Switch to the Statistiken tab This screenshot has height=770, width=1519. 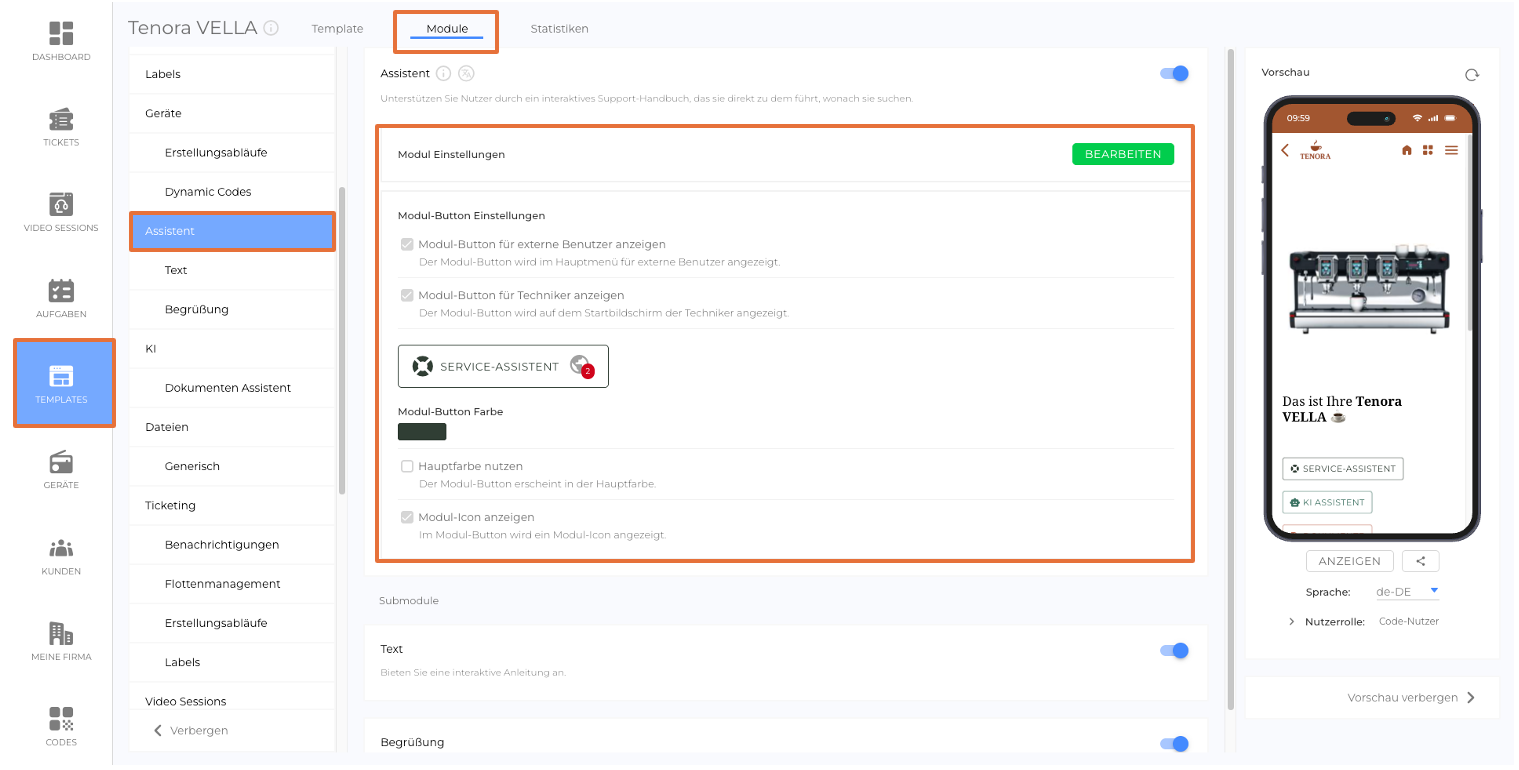[x=559, y=29]
